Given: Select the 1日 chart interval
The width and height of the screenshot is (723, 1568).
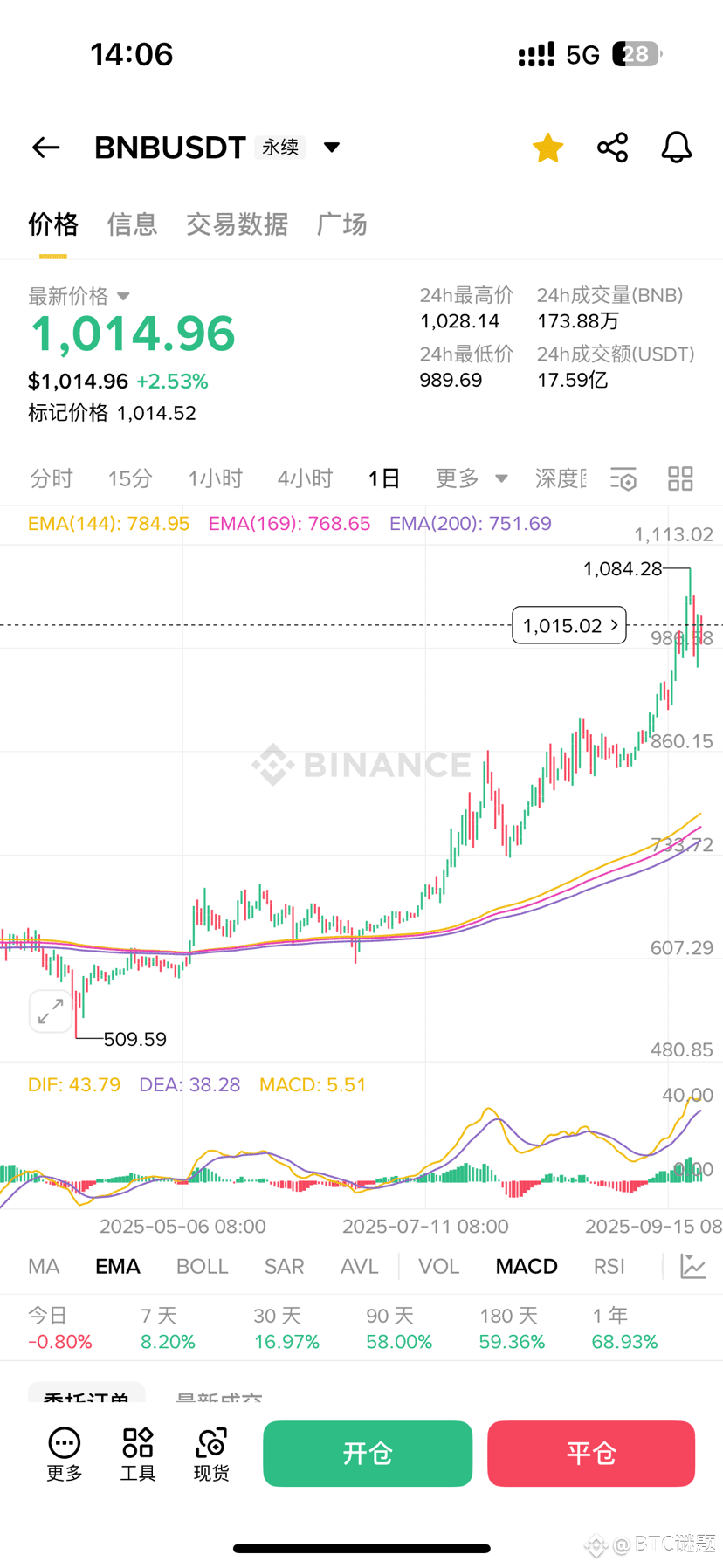Looking at the screenshot, I should click(383, 478).
